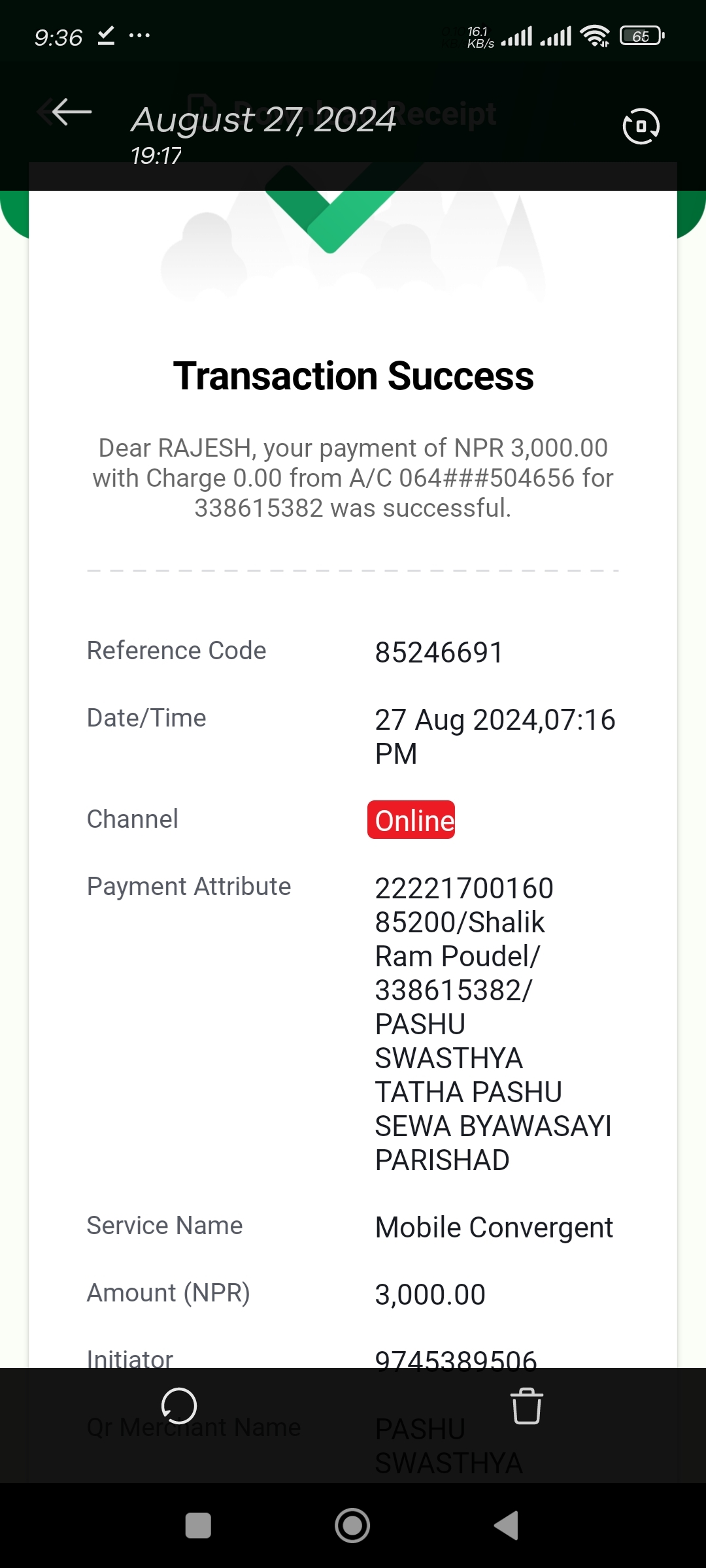The width and height of the screenshot is (706, 1568).
Task: Tap the Wi-Fi signal icon in status bar
Action: (x=595, y=36)
